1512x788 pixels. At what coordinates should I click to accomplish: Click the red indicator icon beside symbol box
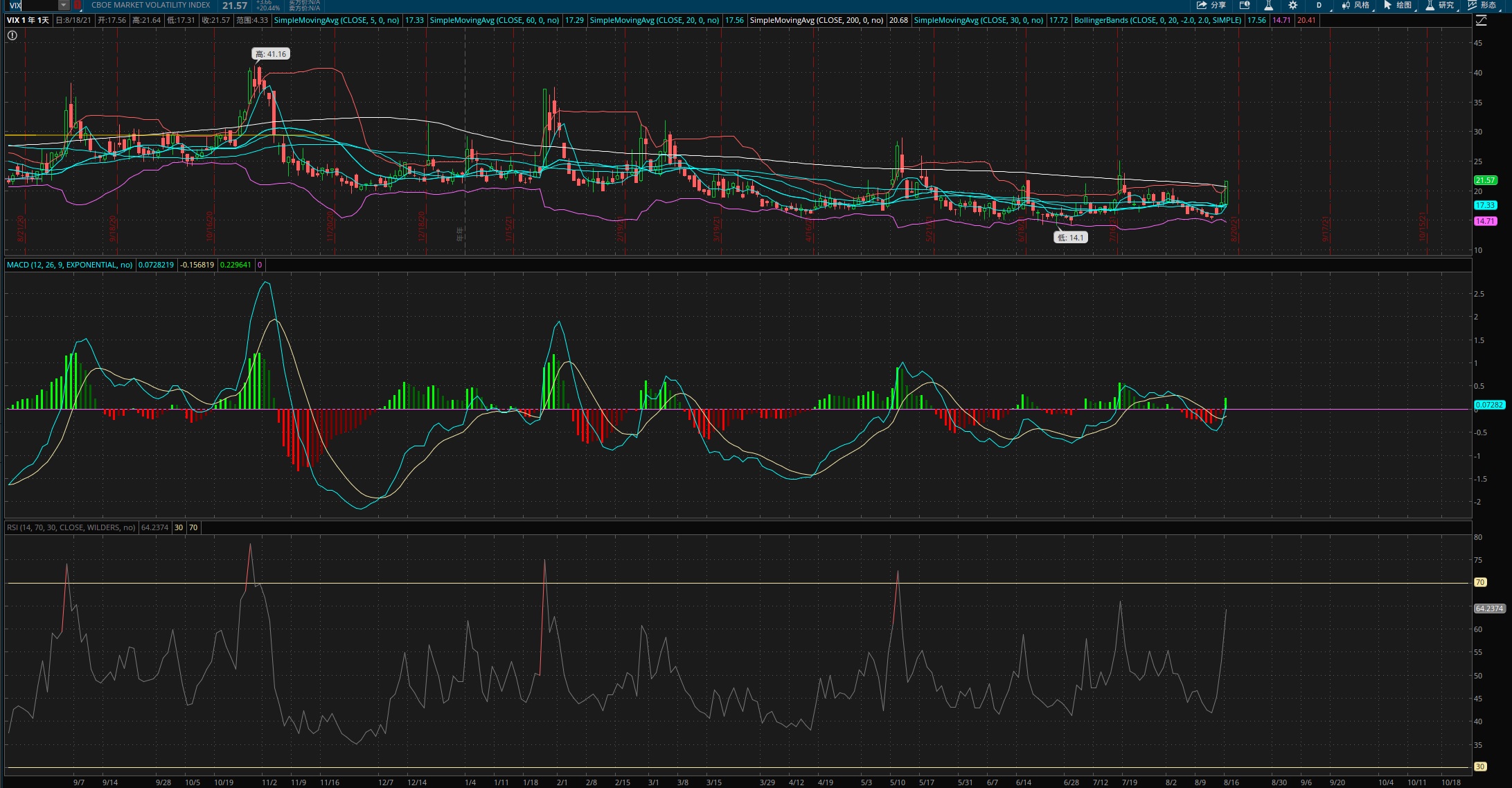78,5
